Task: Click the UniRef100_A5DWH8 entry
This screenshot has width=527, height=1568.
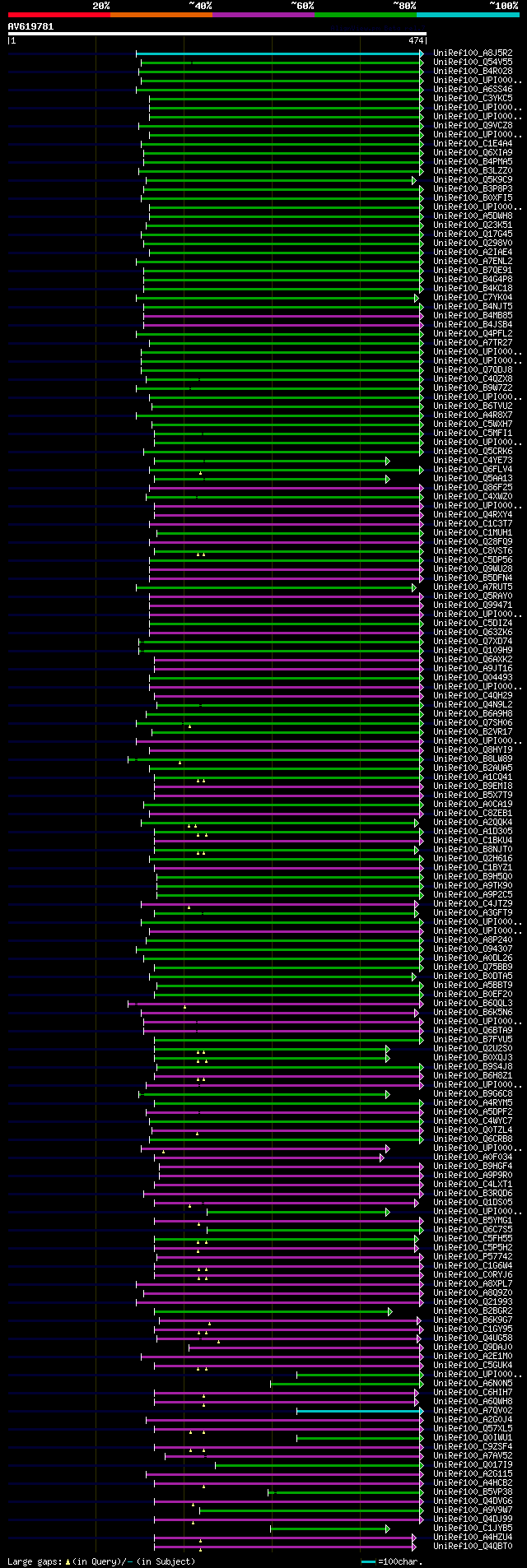Action: coord(473,216)
